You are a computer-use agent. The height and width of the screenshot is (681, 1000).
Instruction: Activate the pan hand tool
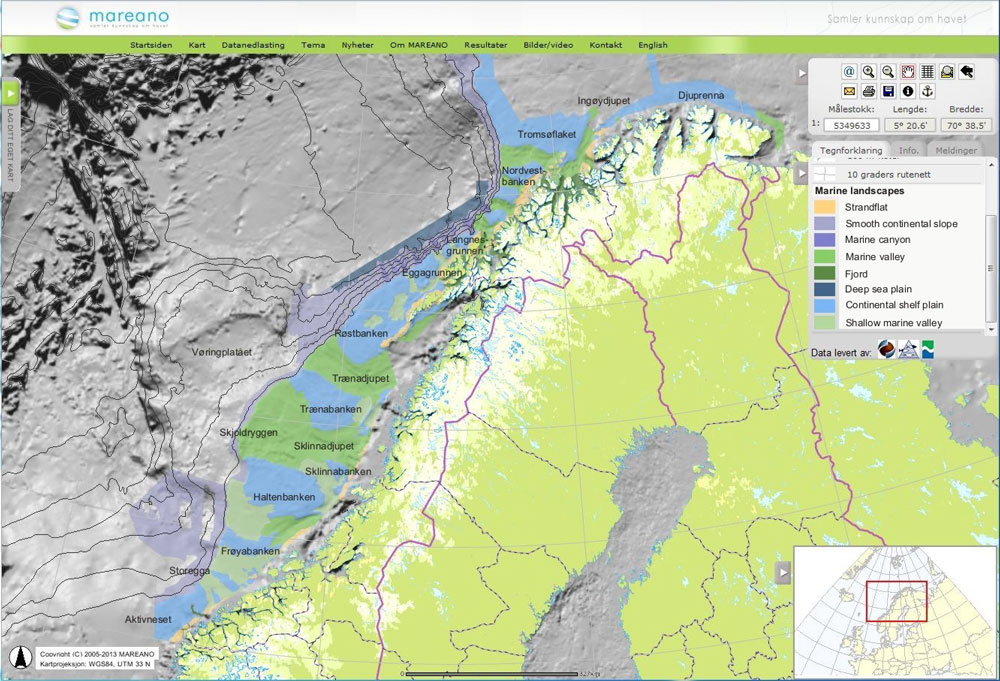coord(908,72)
